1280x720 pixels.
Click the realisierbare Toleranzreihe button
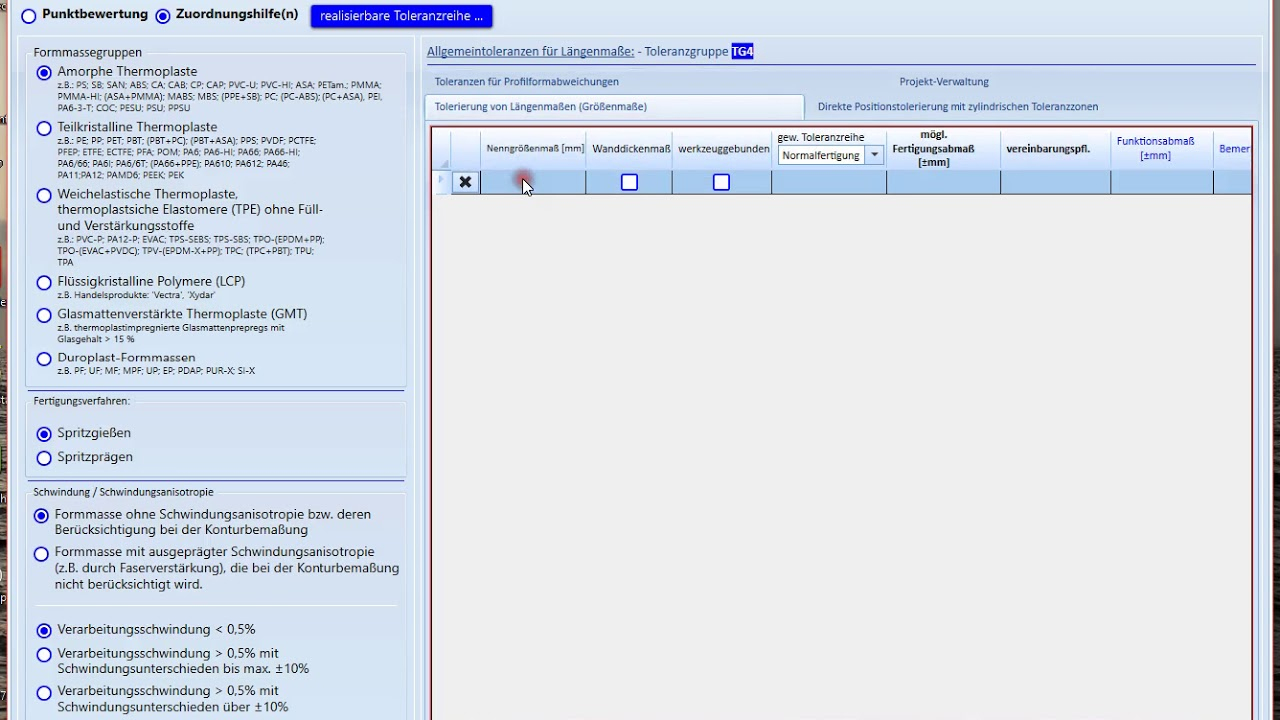click(401, 16)
